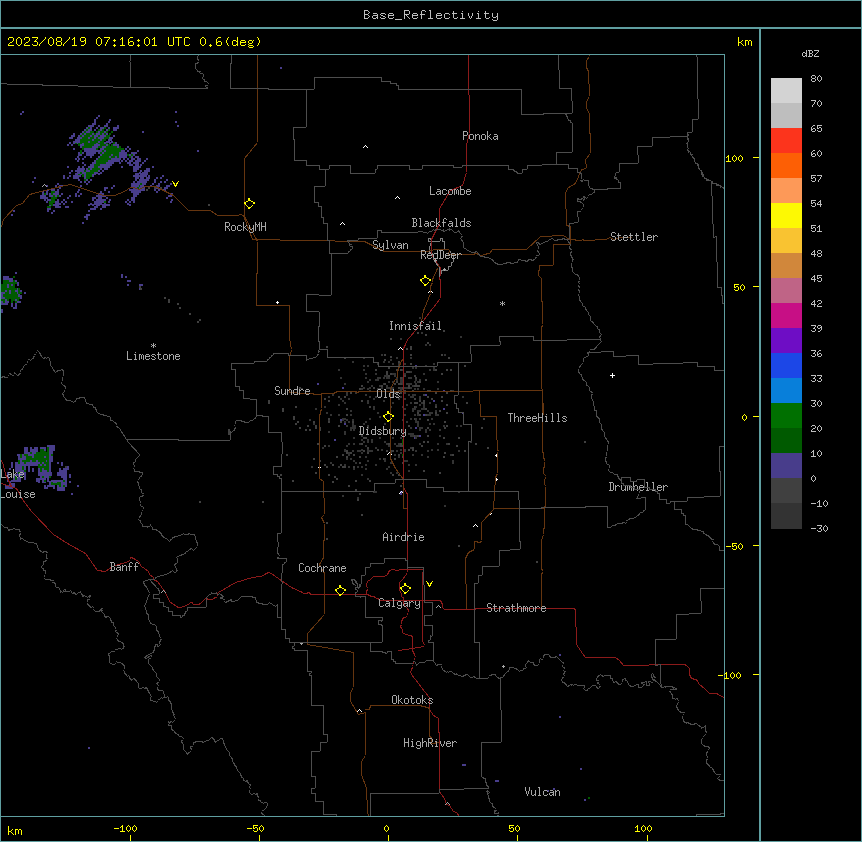
Task: Click the Blackfalds city label
Action: [441, 223]
